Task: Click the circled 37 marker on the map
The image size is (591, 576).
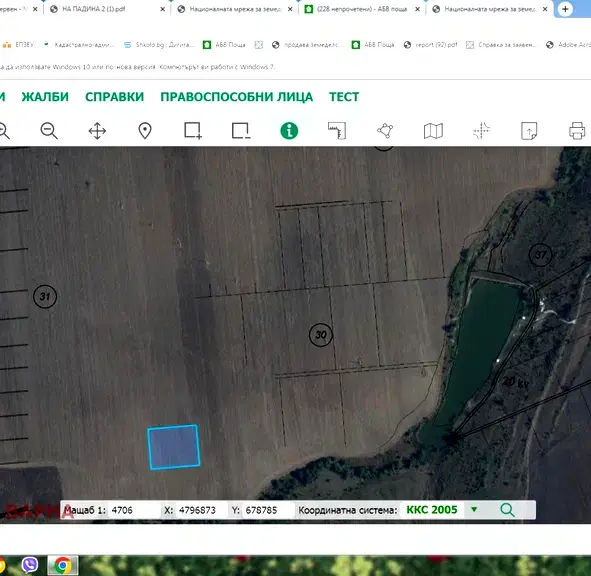Action: (x=540, y=255)
